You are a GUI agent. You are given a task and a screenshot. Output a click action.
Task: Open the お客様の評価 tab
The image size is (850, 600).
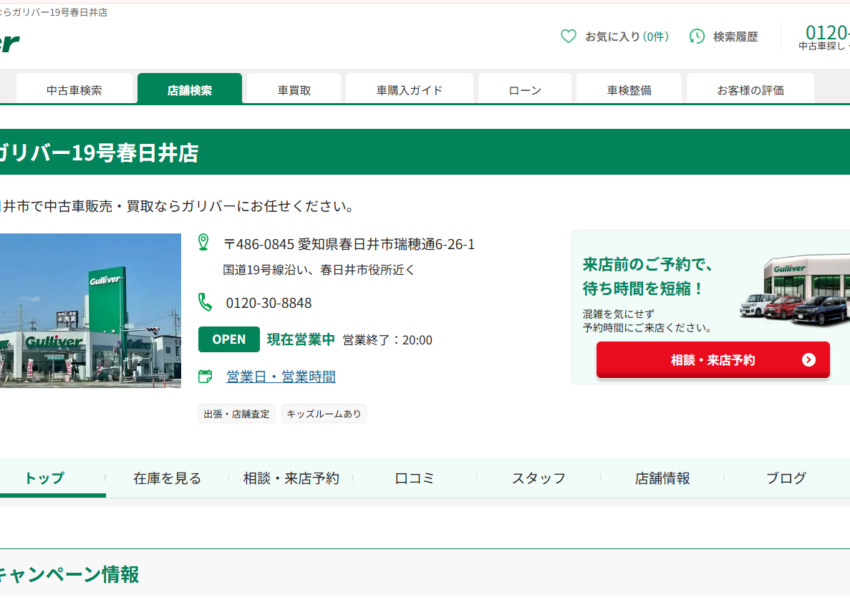click(x=750, y=89)
